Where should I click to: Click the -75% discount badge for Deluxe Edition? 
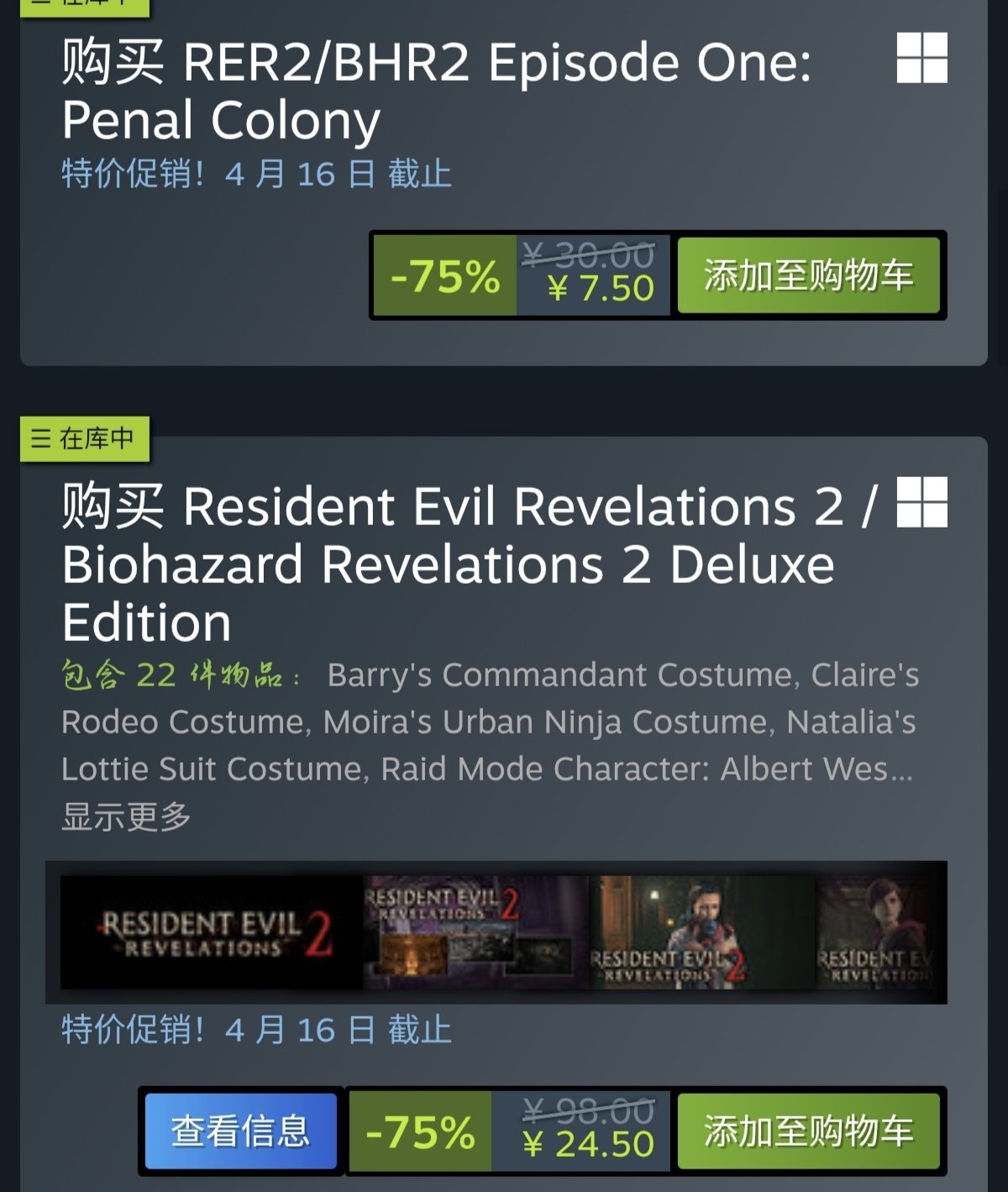tap(420, 1131)
